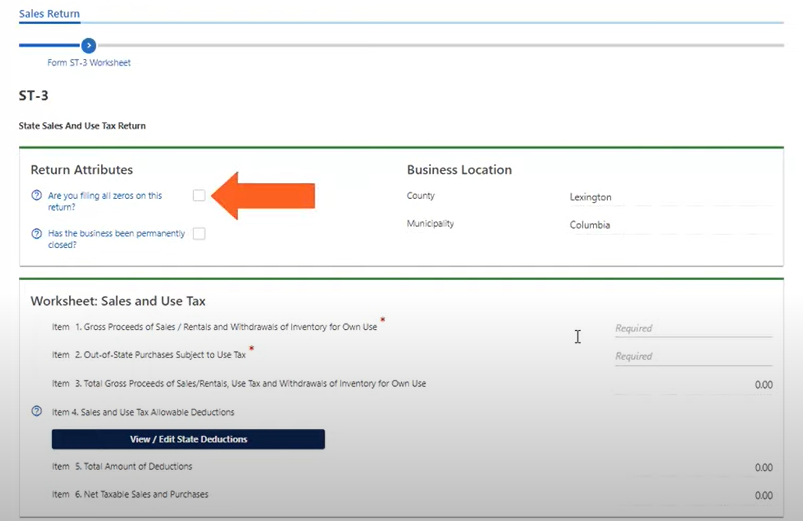Open help icon next to Item 4 deductions

click(x=36, y=411)
